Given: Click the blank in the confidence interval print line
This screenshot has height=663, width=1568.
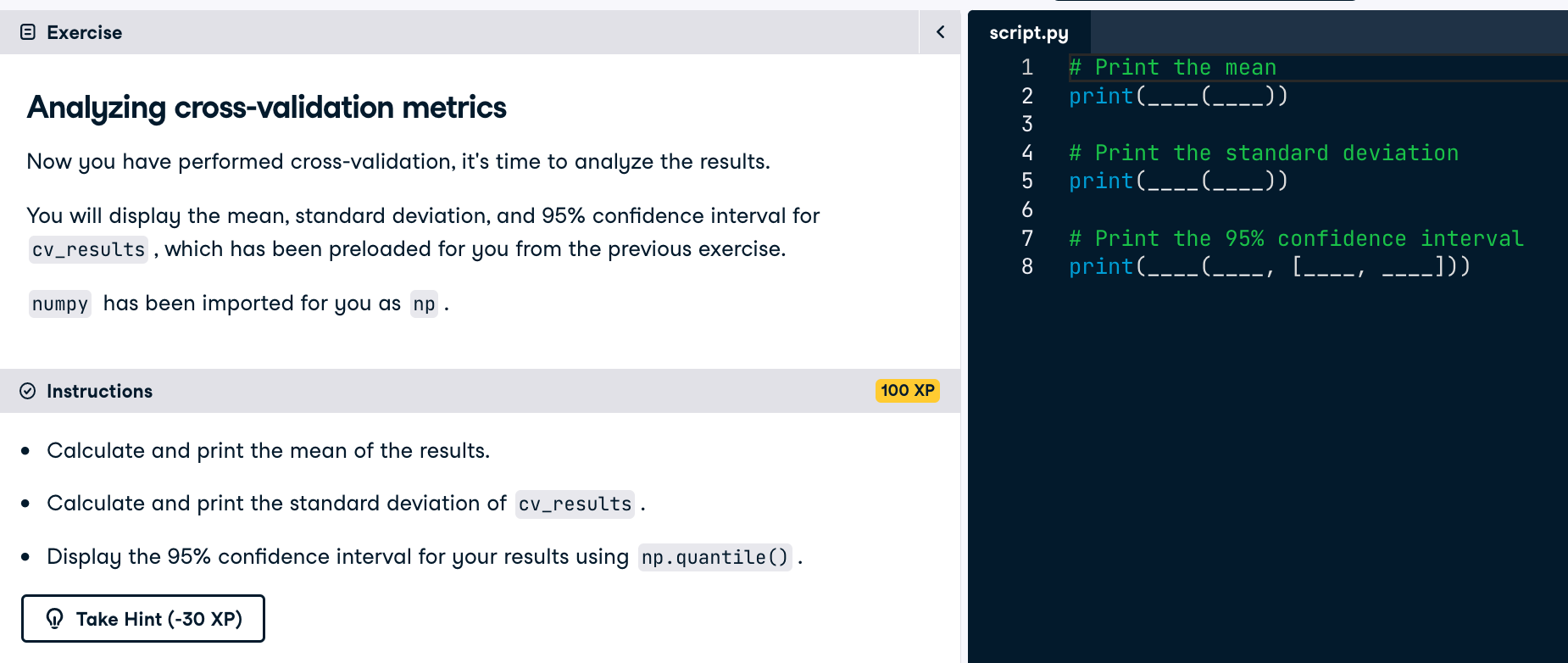Looking at the screenshot, I should [x=1176, y=266].
